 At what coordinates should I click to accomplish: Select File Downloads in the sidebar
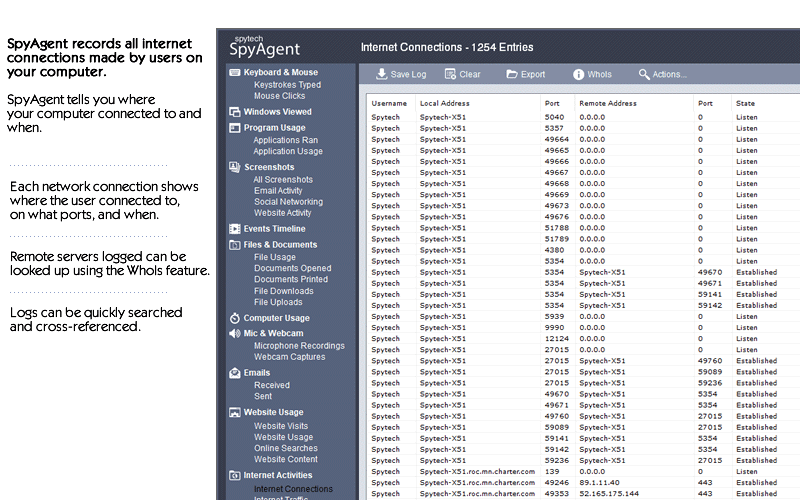(283, 291)
